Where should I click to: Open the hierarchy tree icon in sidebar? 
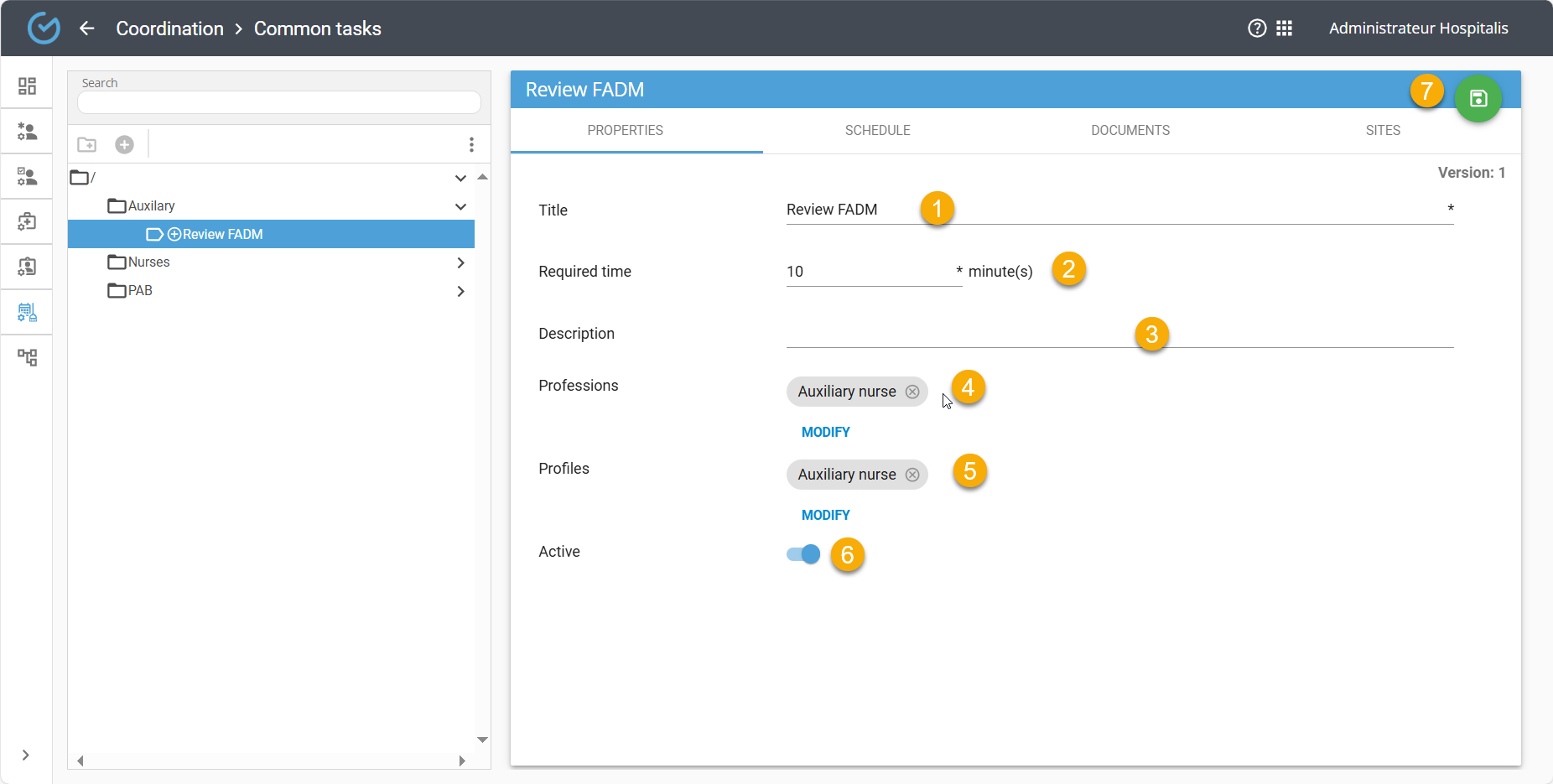click(27, 358)
